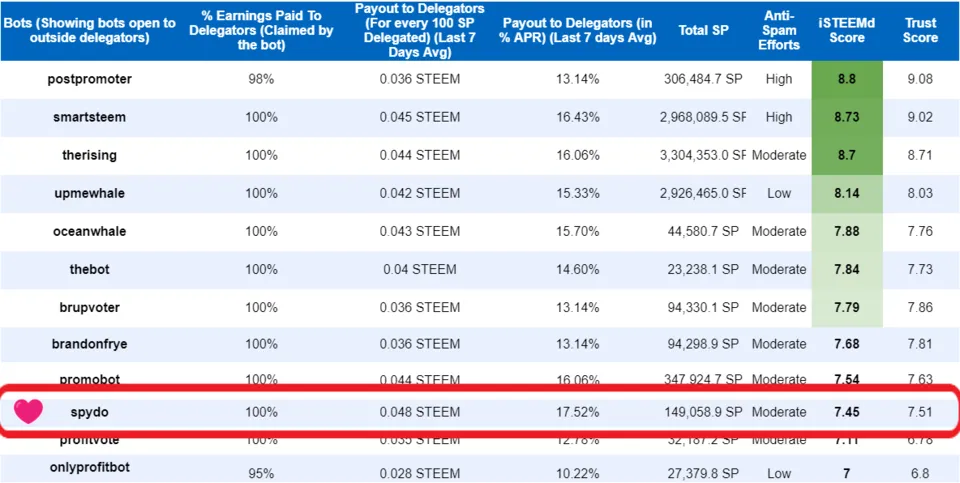Click the onlyprofitbot bot name
Image resolution: width=960 pixels, height=483 pixels.
(x=89, y=466)
